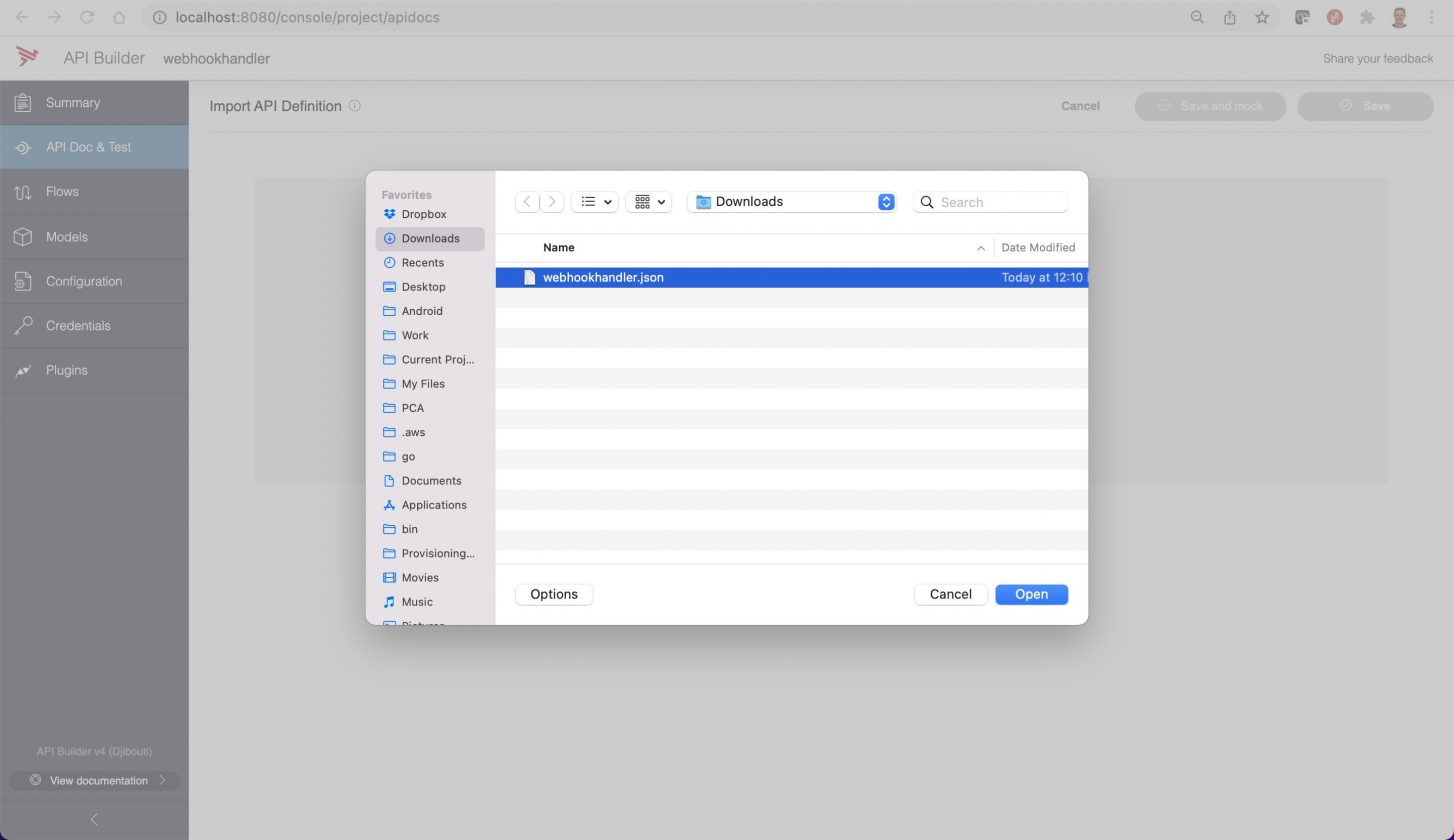Image resolution: width=1454 pixels, height=840 pixels.
Task: Expand the Downloads location popup
Action: pyautogui.click(x=885, y=202)
